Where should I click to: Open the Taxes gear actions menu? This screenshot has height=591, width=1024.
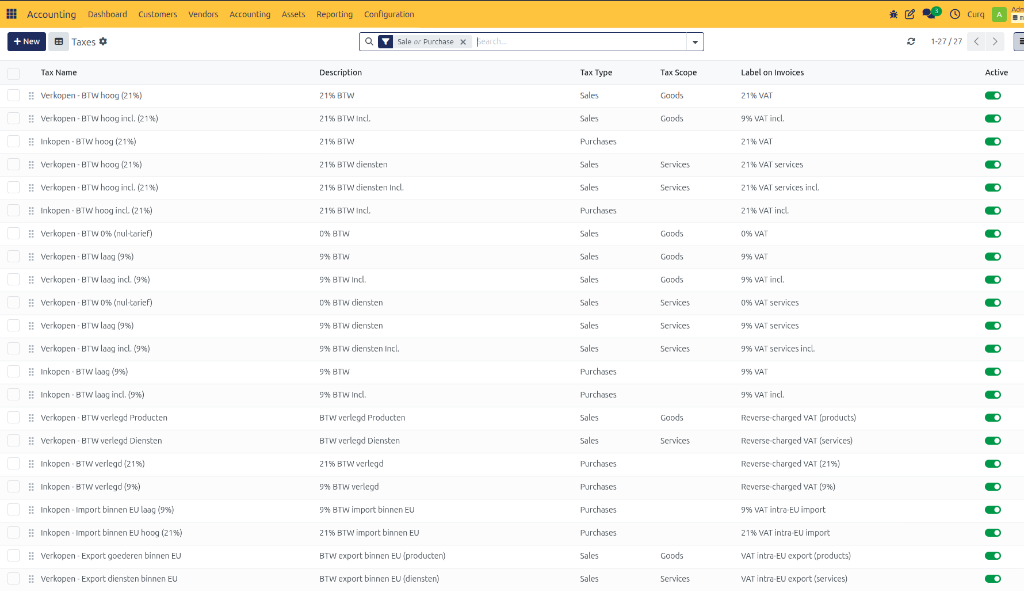coord(103,41)
